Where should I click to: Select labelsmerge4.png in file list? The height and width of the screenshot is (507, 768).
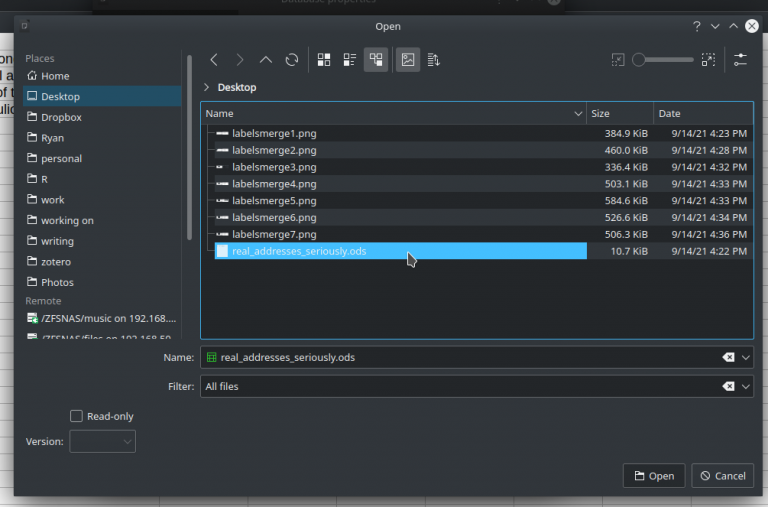tap(274, 184)
